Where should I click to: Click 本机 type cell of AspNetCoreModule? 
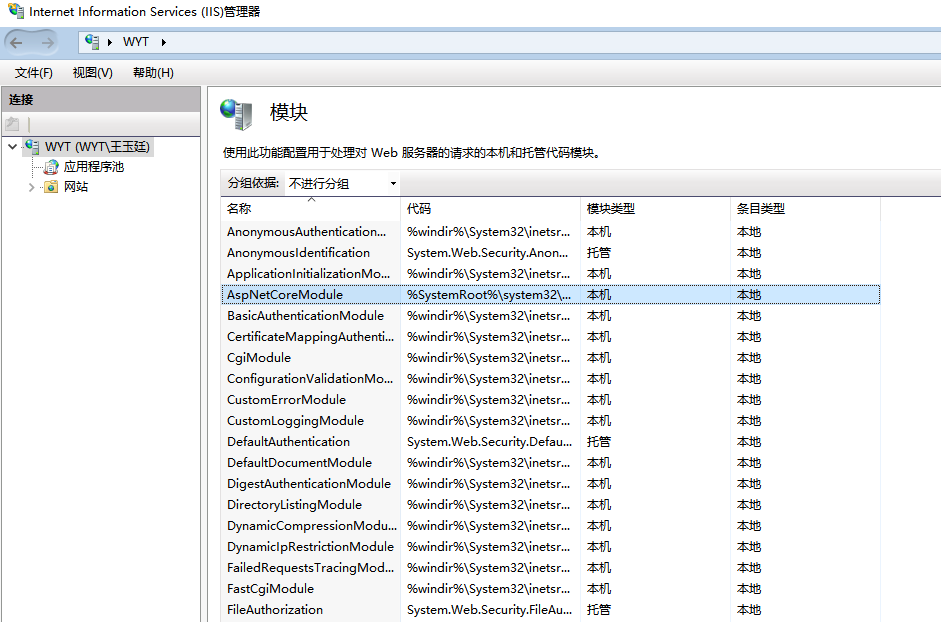pos(598,295)
